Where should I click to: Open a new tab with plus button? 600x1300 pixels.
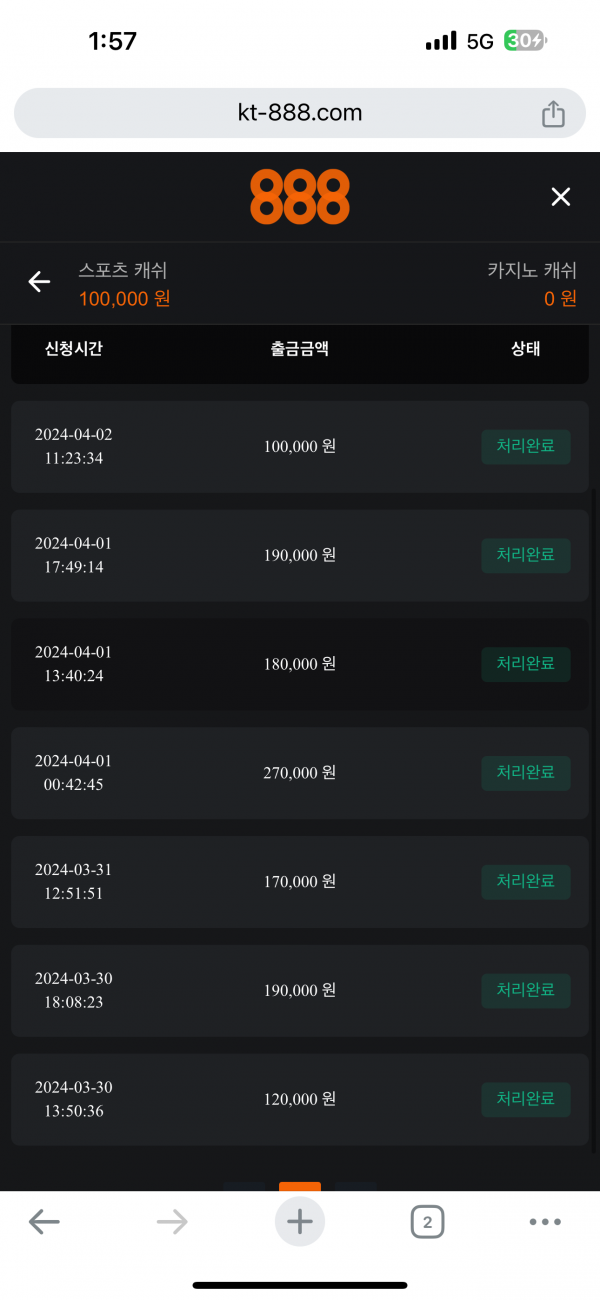299,1221
